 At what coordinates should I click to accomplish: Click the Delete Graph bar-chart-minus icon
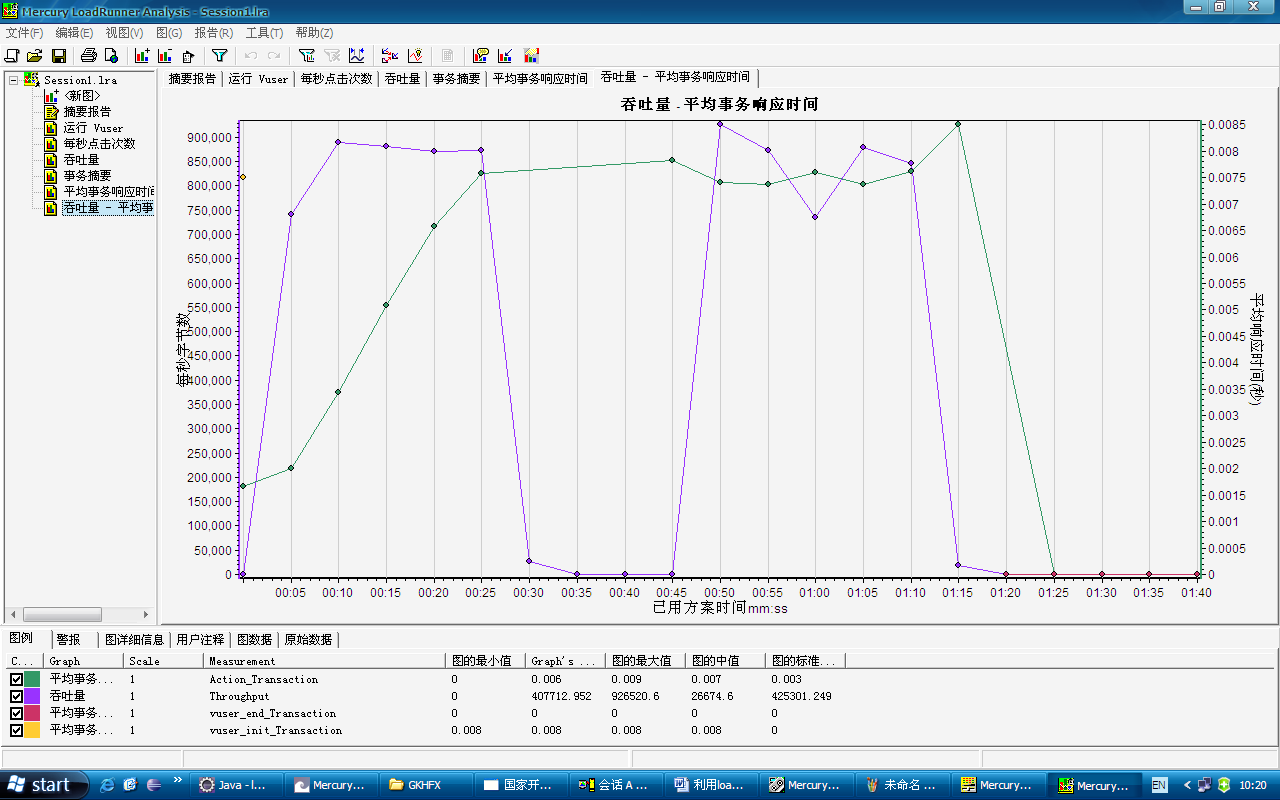coord(164,56)
